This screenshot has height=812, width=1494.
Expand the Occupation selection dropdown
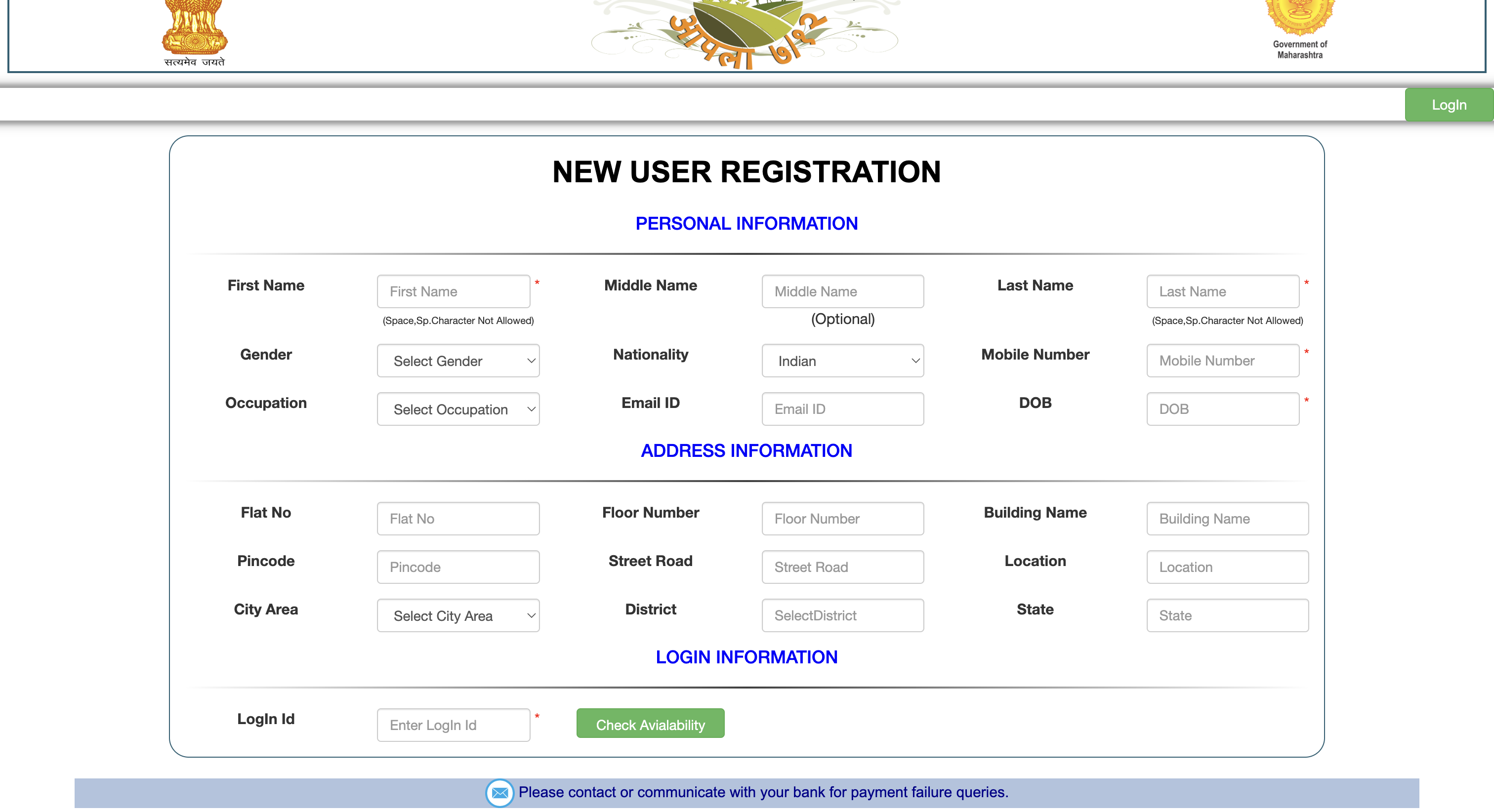[456, 408]
